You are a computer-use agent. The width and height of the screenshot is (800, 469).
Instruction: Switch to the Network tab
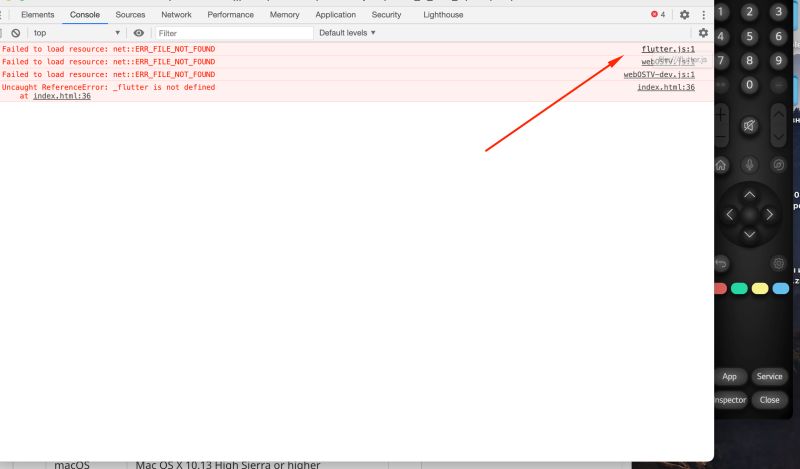click(x=177, y=15)
